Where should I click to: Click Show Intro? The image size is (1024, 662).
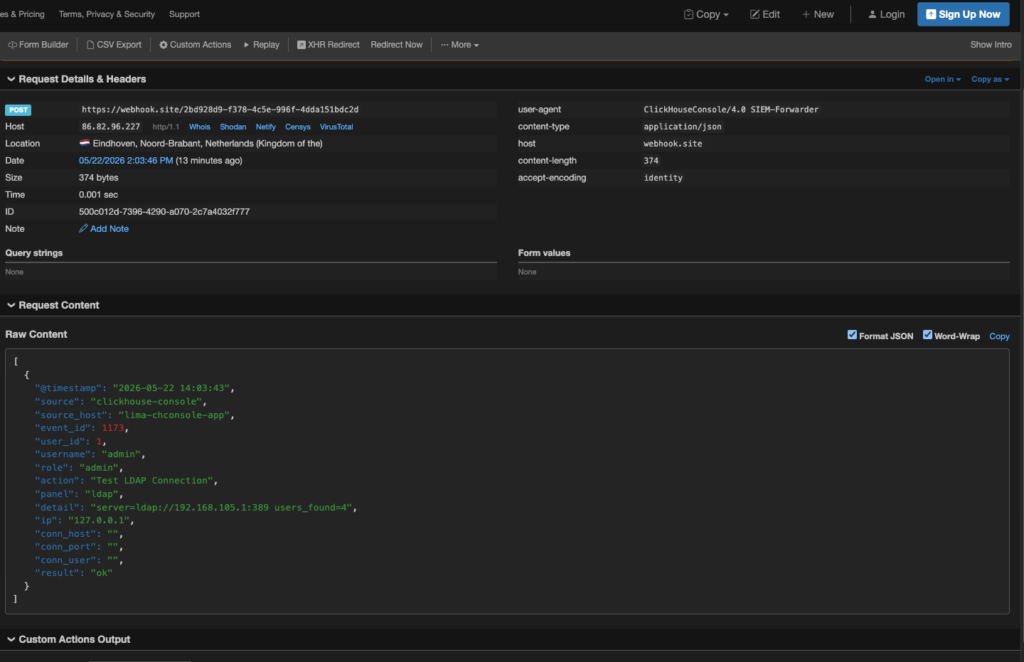coord(991,44)
